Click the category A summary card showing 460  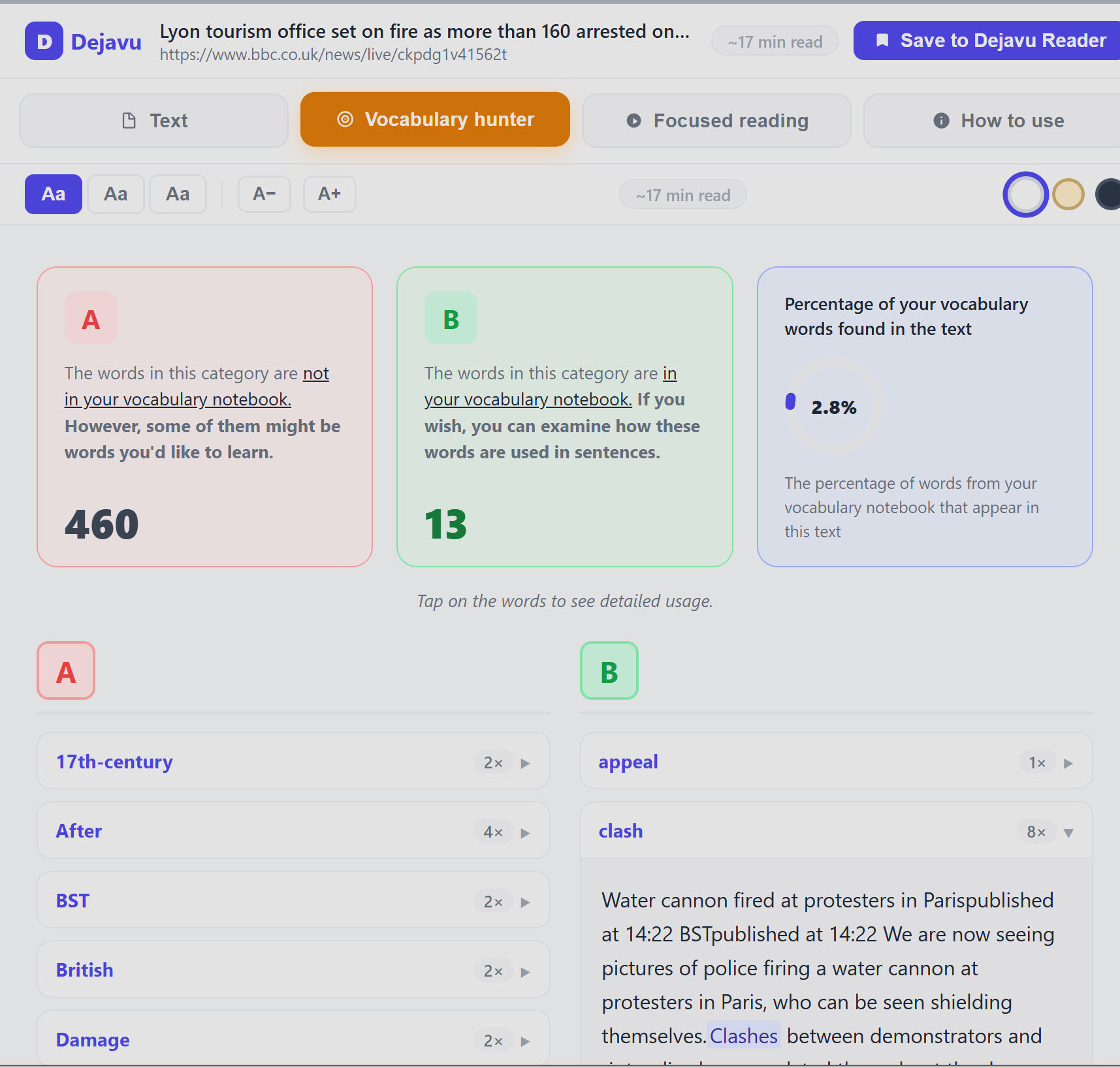pos(205,416)
